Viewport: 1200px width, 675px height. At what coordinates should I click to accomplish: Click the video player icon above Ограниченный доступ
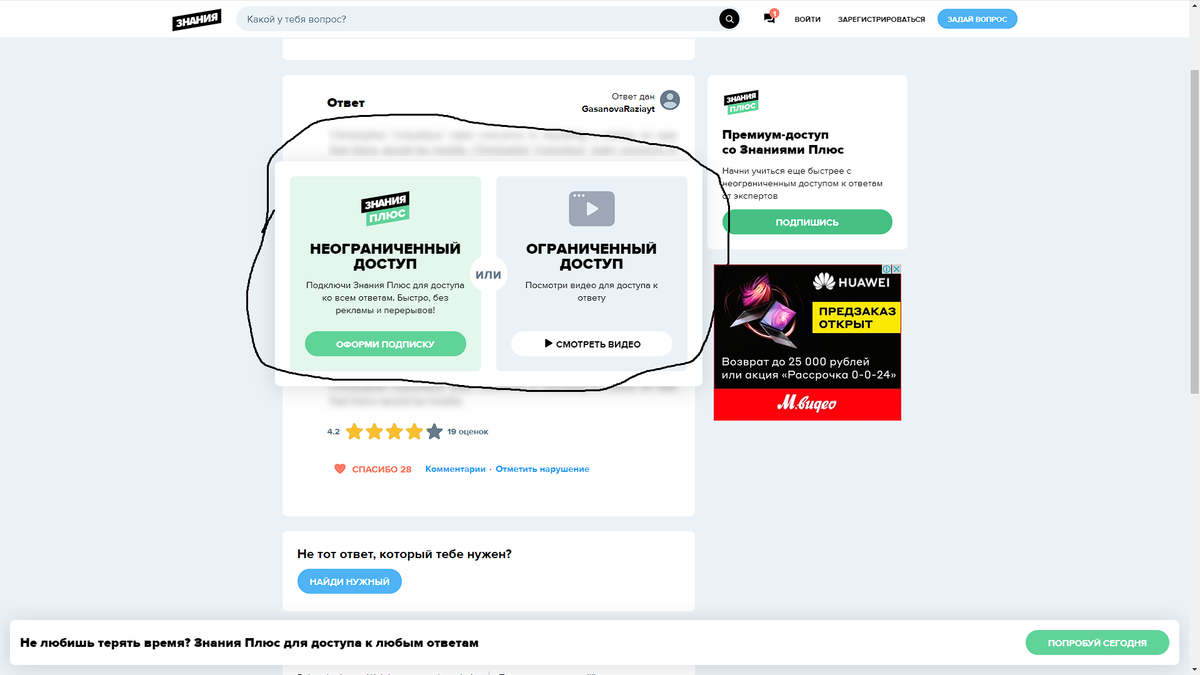[592, 208]
